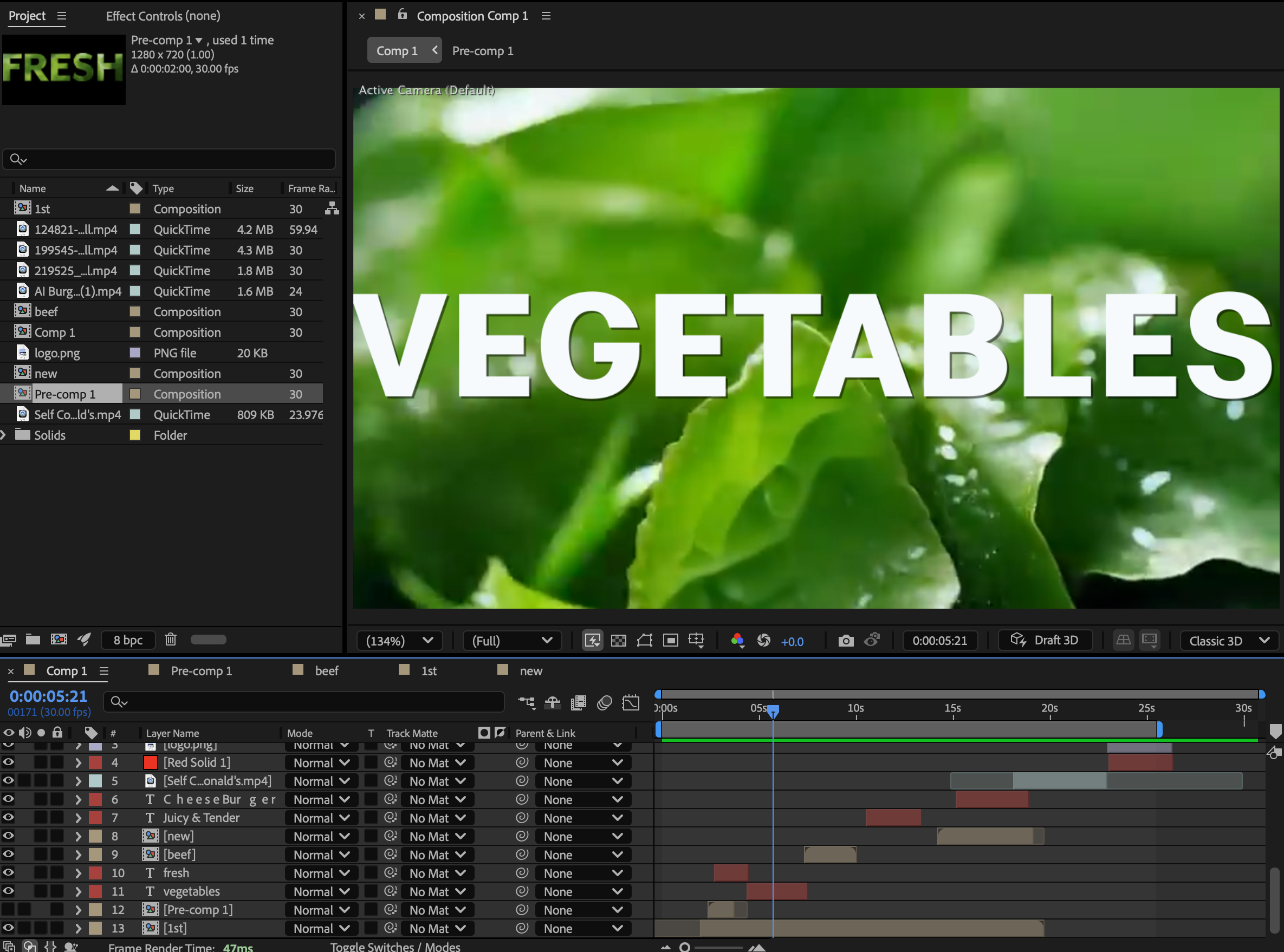Enable motion blur switch in the timeline
The height and width of the screenshot is (952, 1284).
(x=604, y=702)
